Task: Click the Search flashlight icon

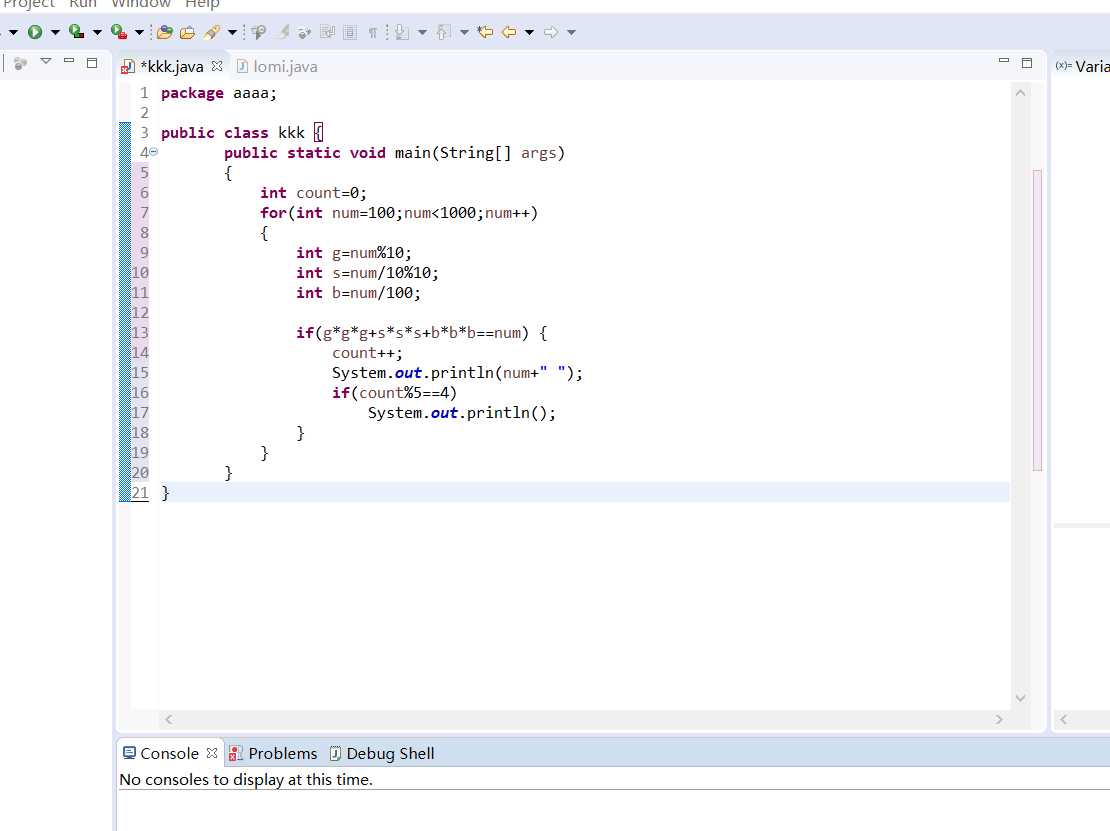Action: tap(212, 32)
